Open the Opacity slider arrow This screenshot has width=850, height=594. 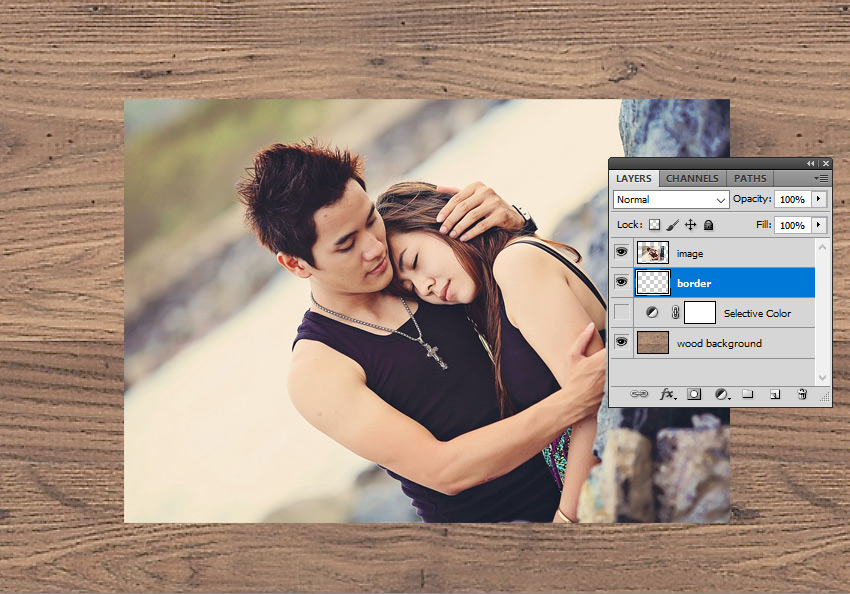tap(819, 200)
